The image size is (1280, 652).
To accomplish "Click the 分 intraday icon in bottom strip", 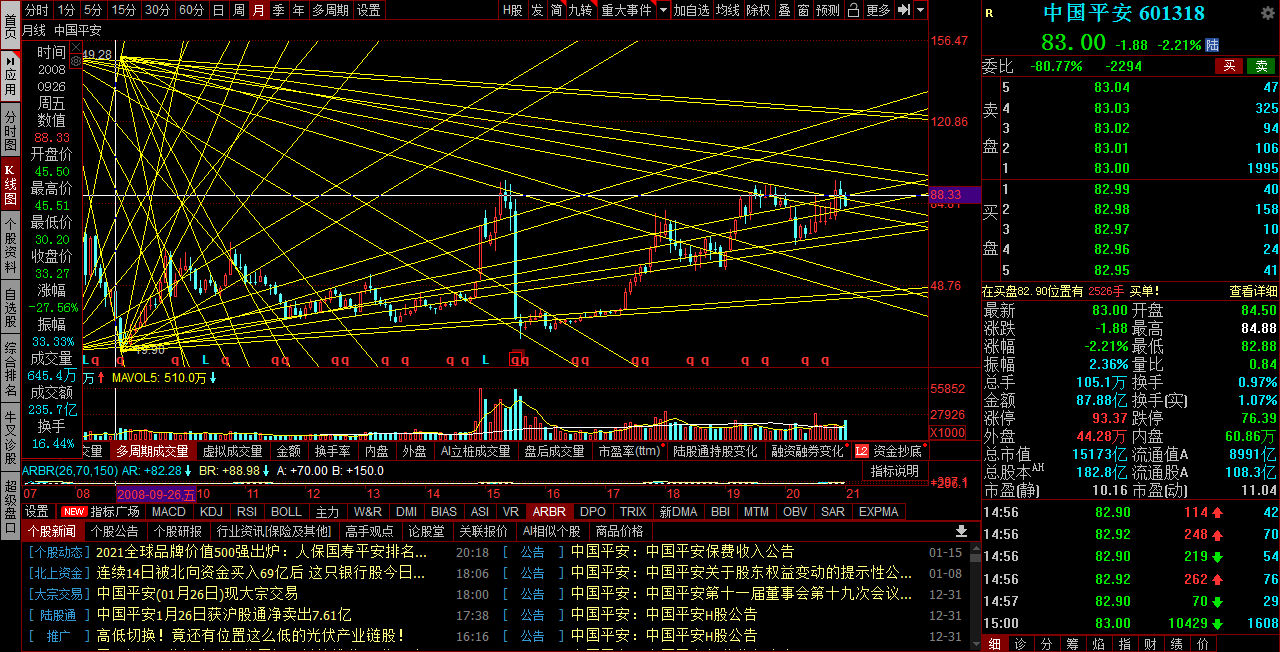I will pyautogui.click(x=1046, y=644).
